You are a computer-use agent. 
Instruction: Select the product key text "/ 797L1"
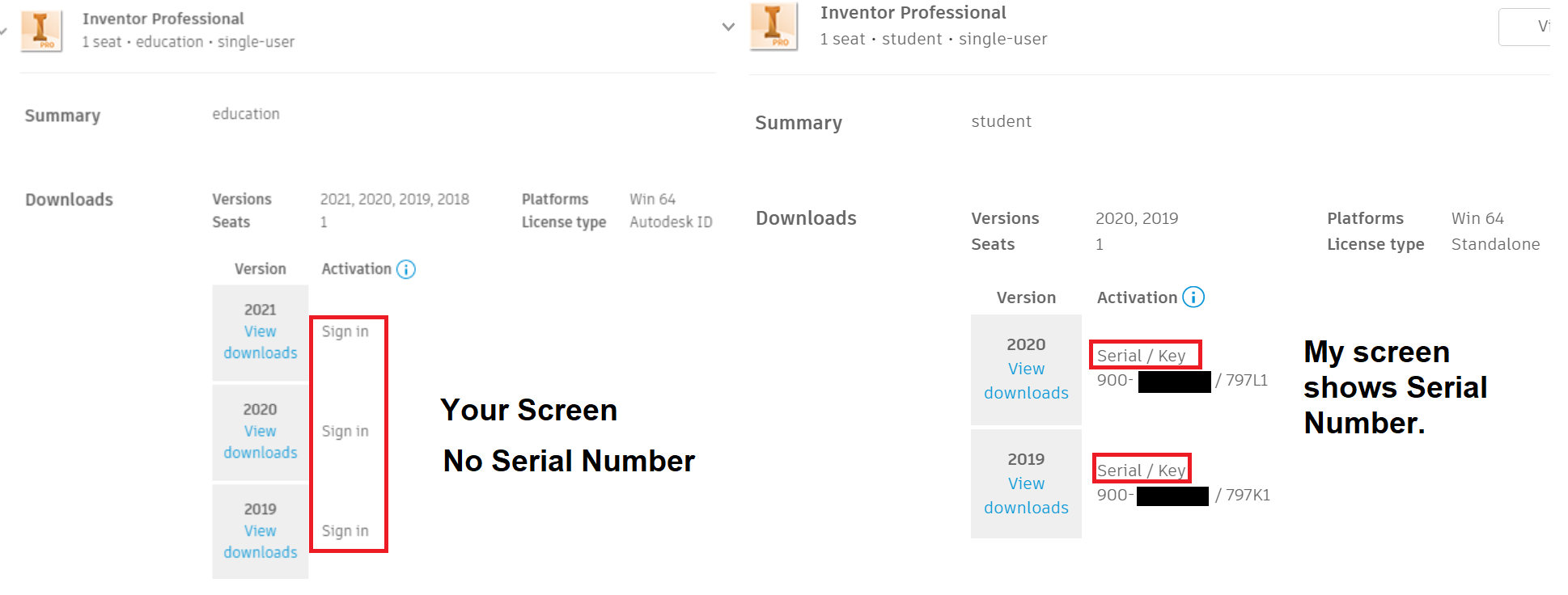point(1242,380)
